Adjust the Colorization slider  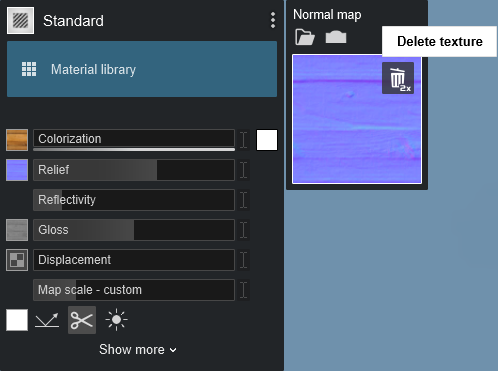134,140
